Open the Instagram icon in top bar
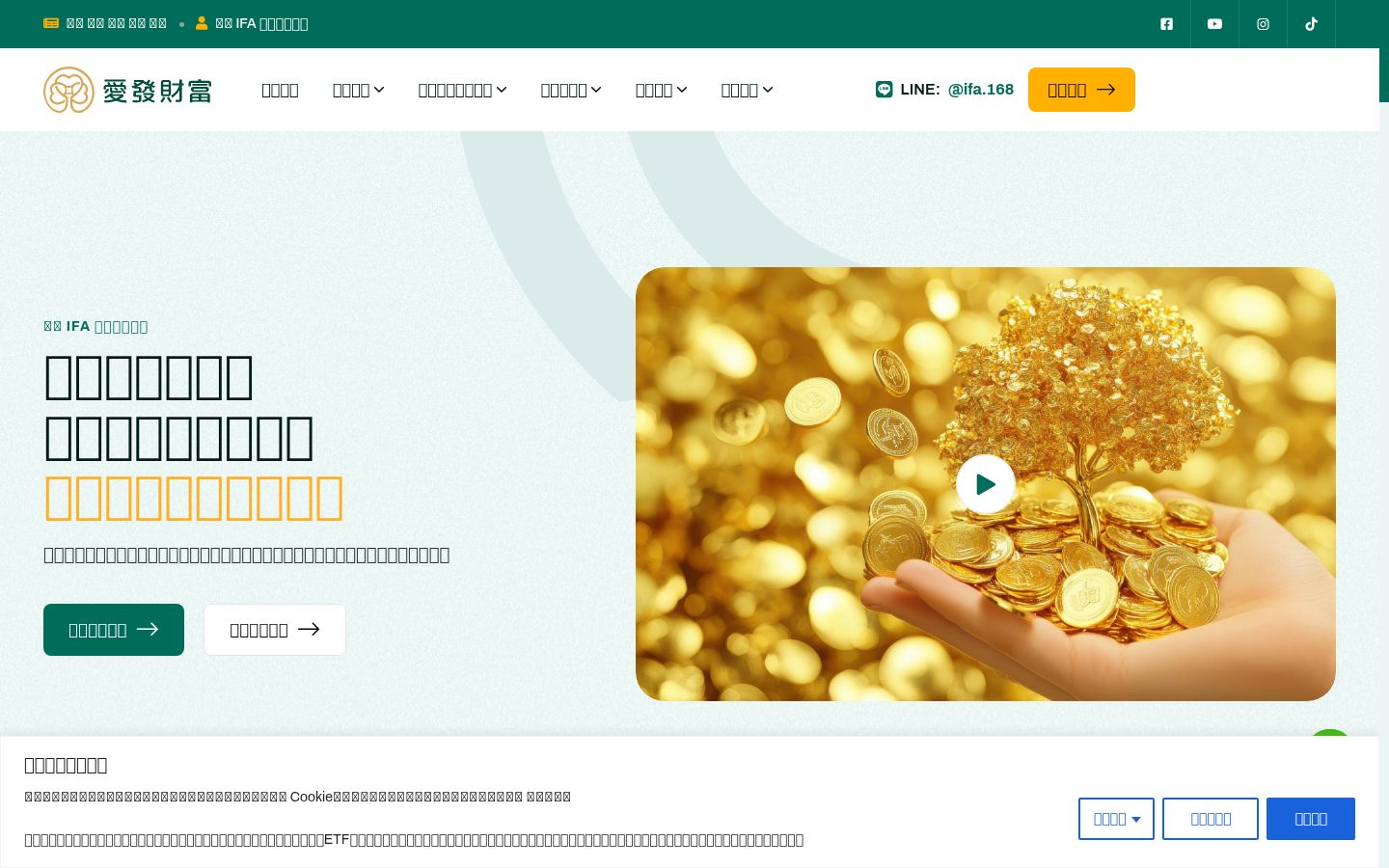This screenshot has height=868, width=1389. [1263, 24]
